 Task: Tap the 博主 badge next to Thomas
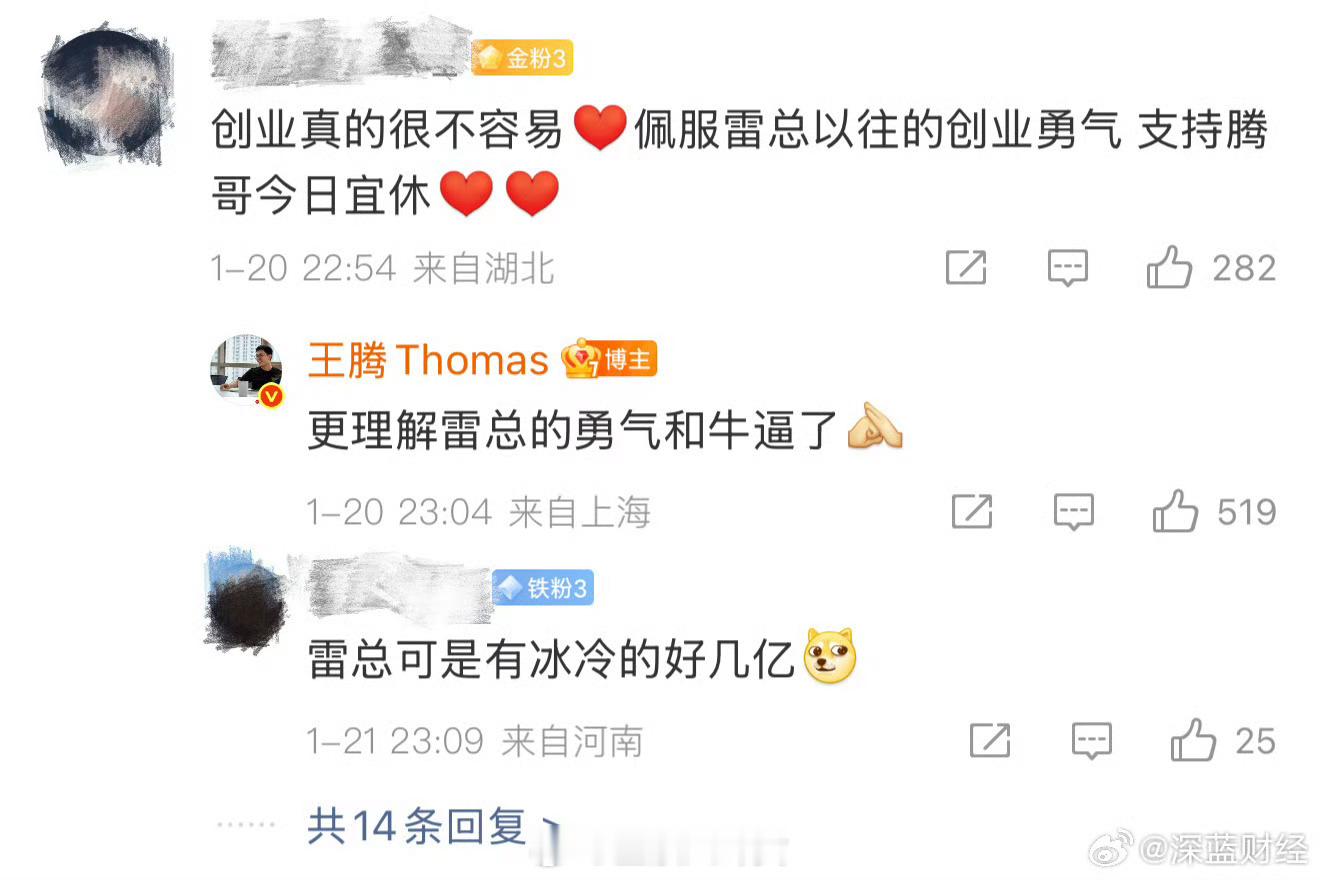click(x=610, y=359)
